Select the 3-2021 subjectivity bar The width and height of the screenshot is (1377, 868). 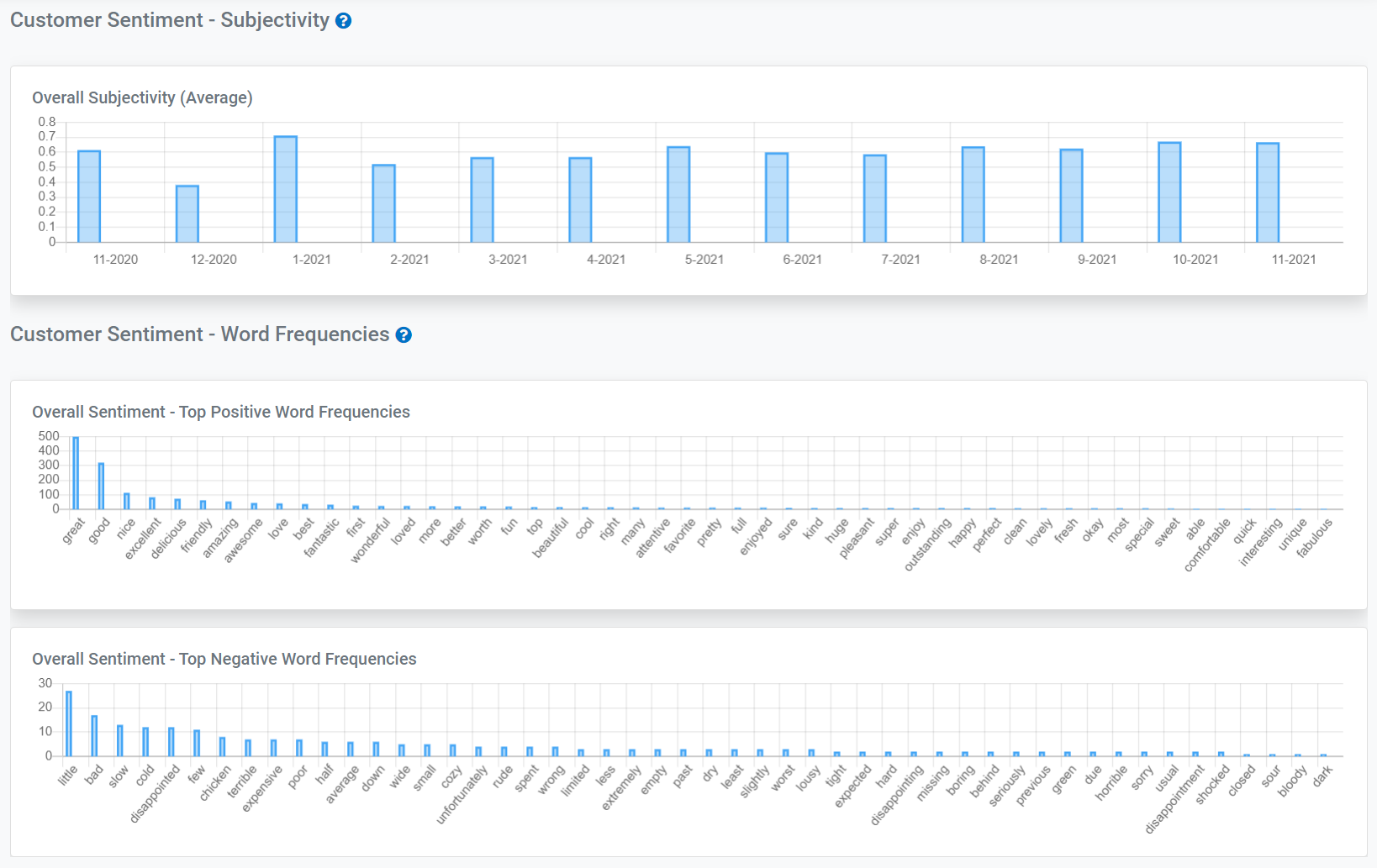(483, 200)
